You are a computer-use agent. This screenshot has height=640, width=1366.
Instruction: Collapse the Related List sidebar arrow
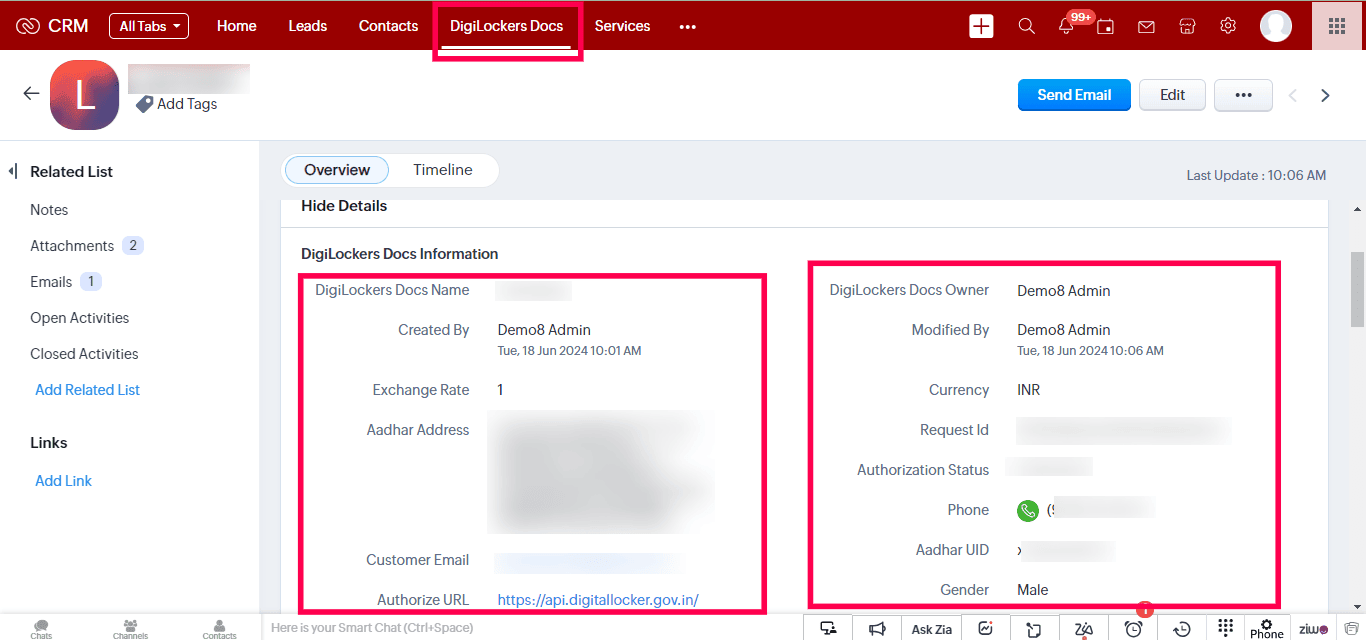[13, 172]
